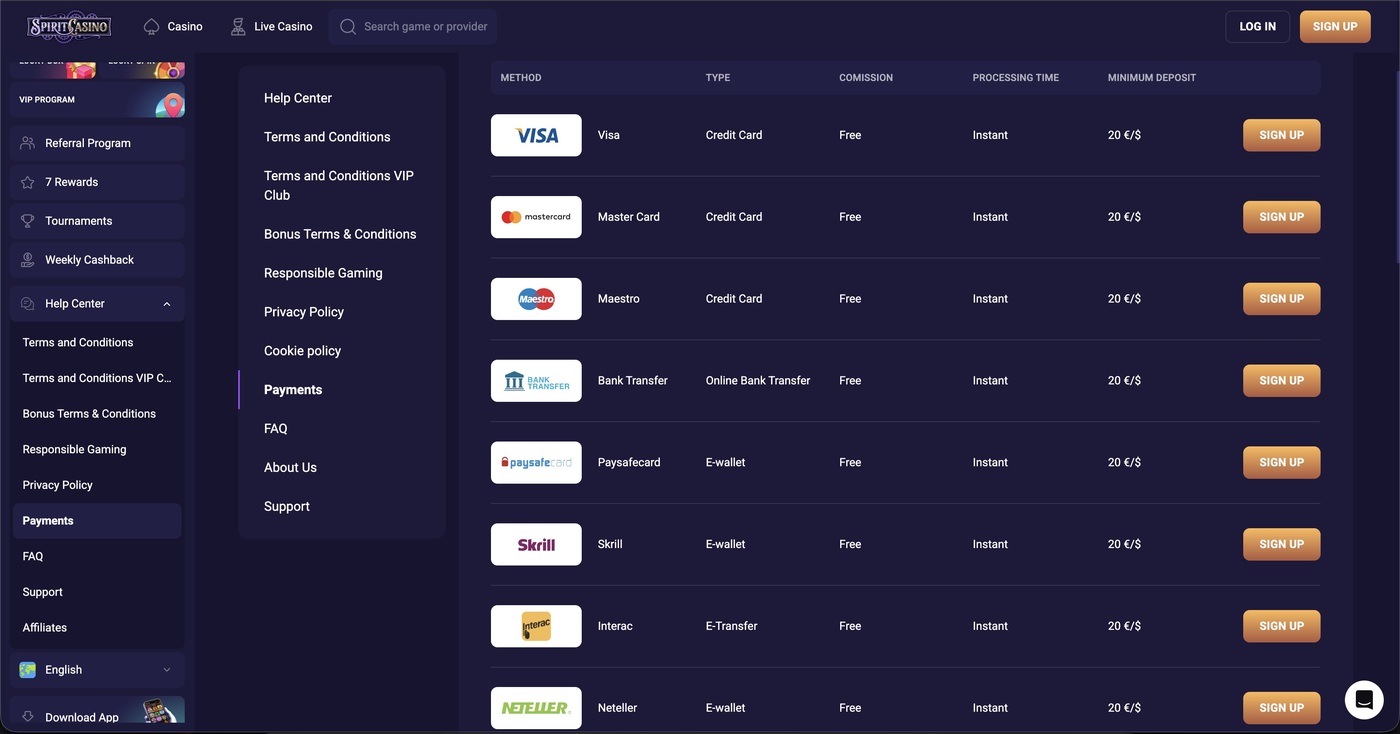The width and height of the screenshot is (1400, 734).
Task: Click the PROCESSING TIME column header
Action: click(x=1016, y=78)
